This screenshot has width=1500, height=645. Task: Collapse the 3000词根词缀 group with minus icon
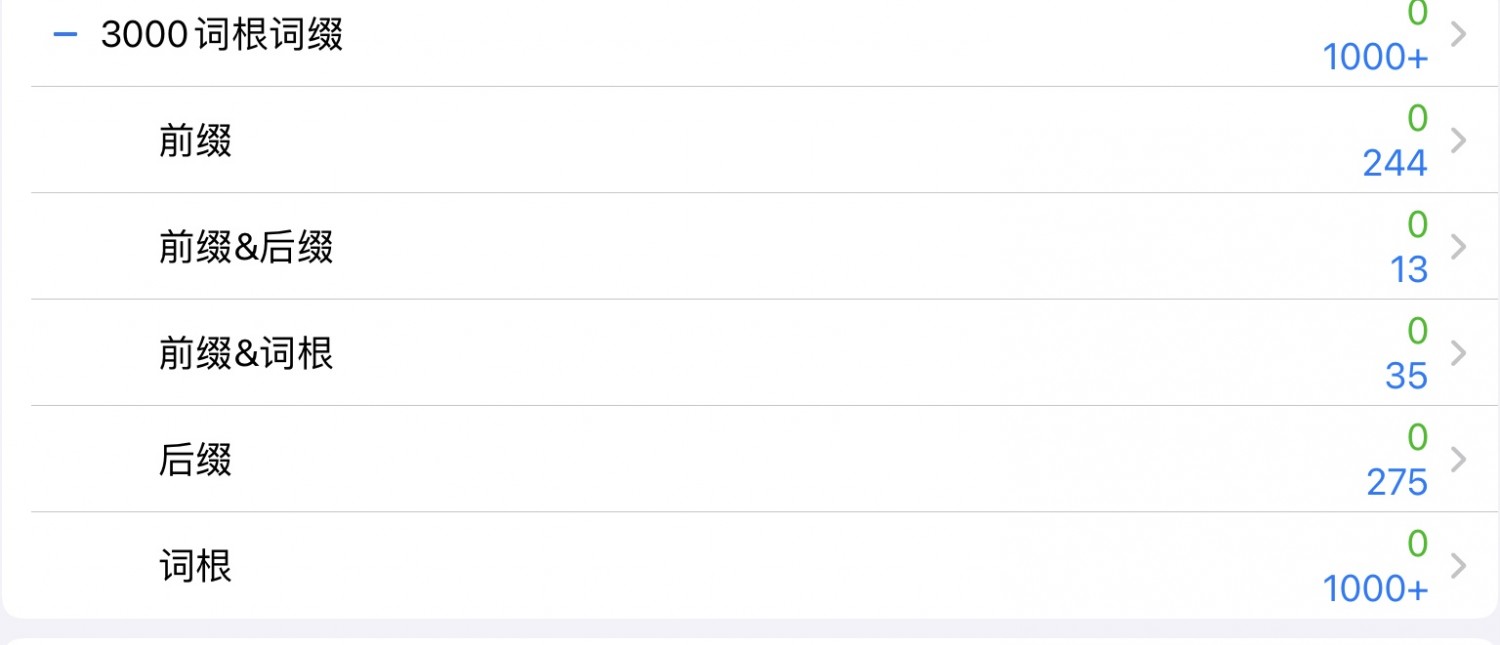65,35
